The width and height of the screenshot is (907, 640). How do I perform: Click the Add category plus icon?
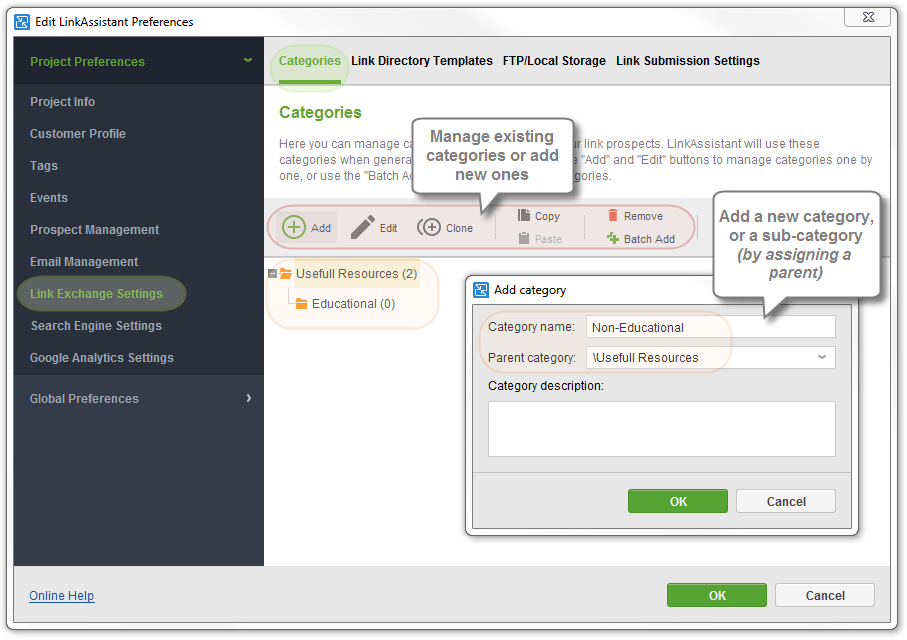click(x=294, y=227)
